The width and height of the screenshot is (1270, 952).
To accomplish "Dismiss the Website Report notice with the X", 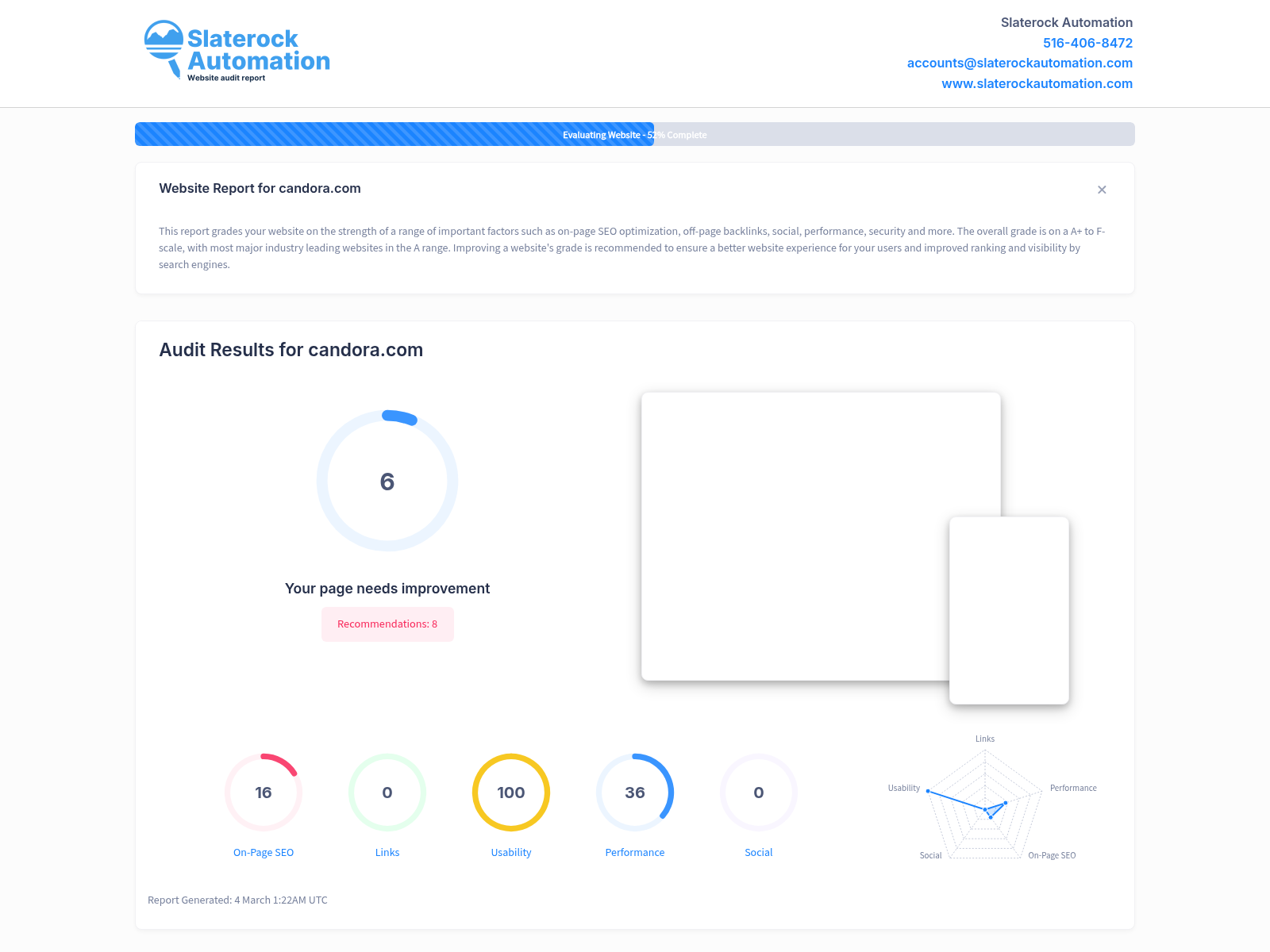I will point(1102,190).
